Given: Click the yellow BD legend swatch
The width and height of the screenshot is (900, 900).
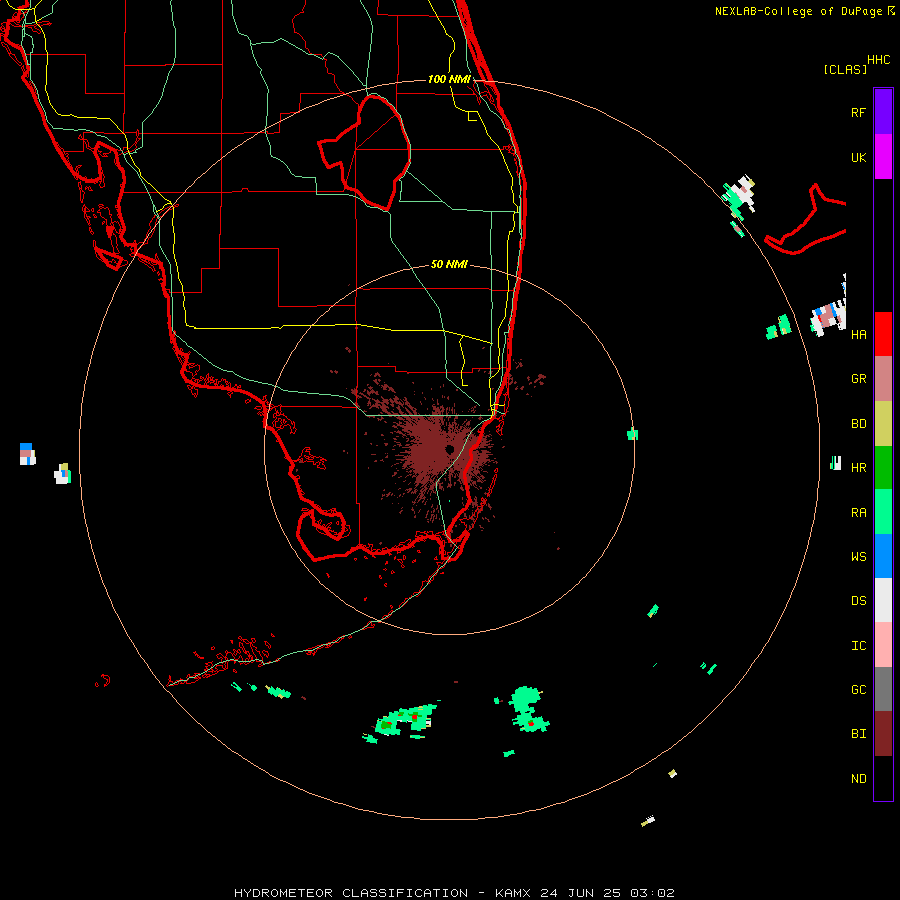Looking at the screenshot, I should [x=883, y=424].
